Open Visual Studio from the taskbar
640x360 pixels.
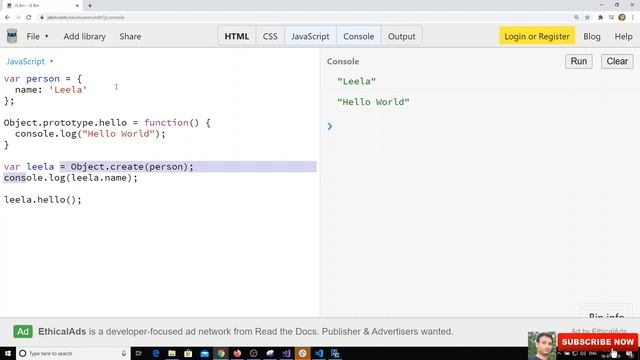286,353
